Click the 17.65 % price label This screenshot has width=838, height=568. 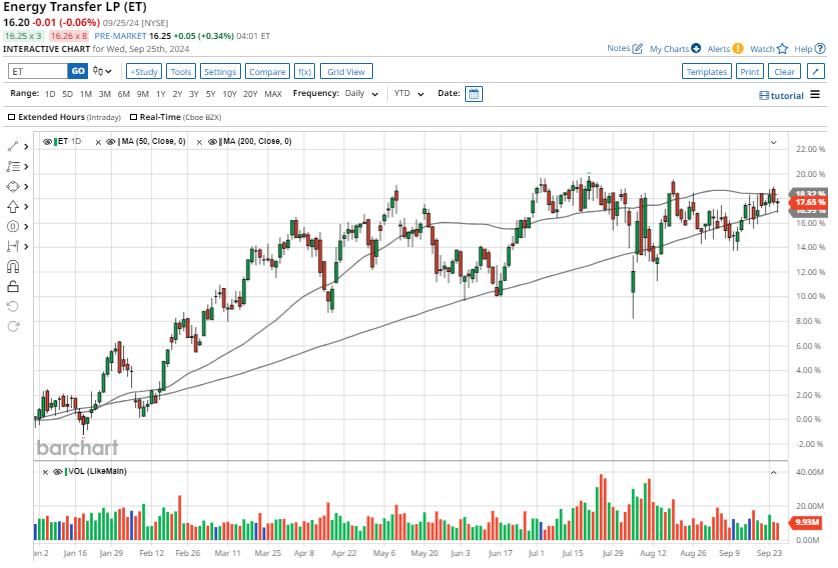[x=809, y=203]
